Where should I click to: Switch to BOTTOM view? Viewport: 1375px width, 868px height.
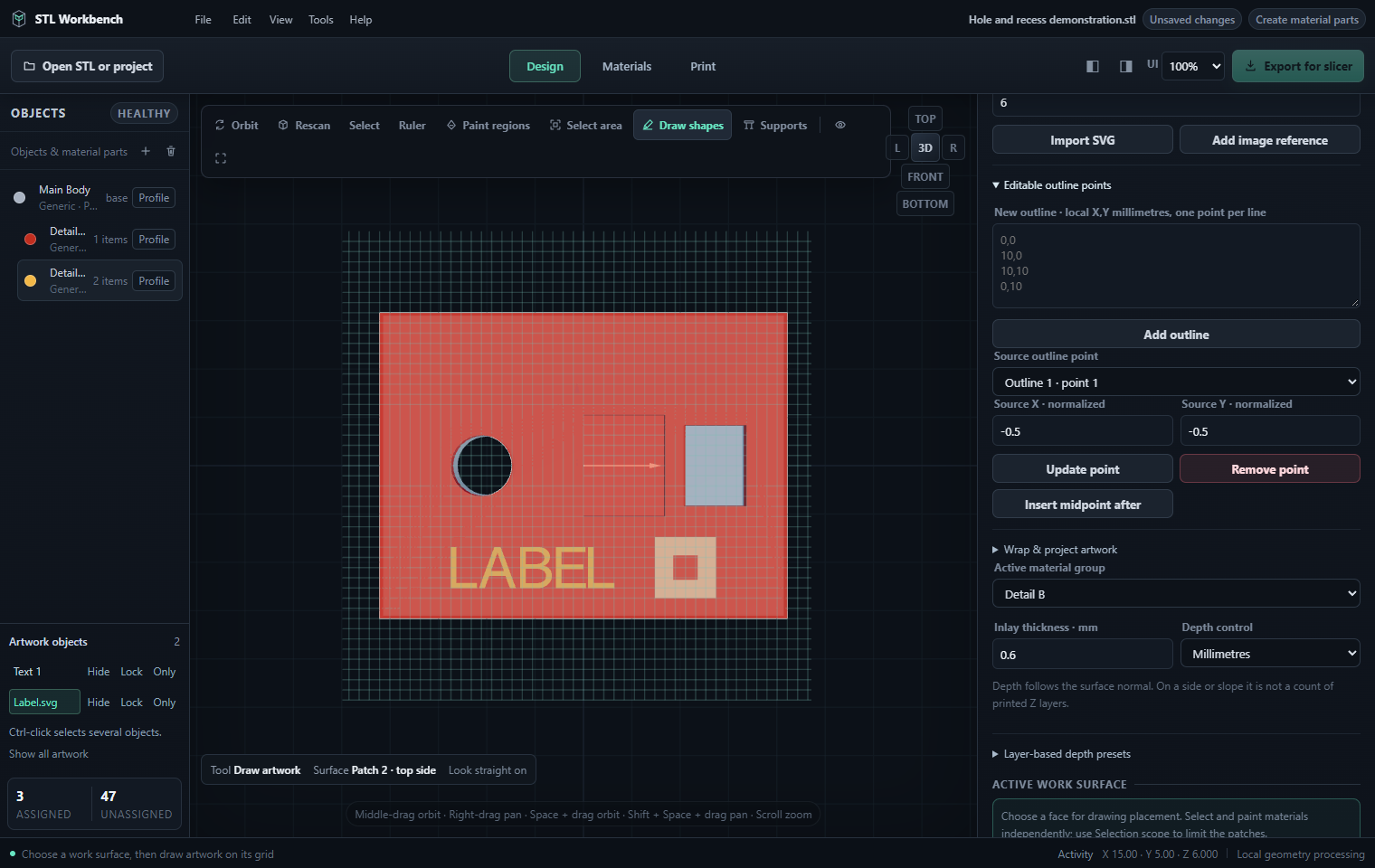(925, 203)
